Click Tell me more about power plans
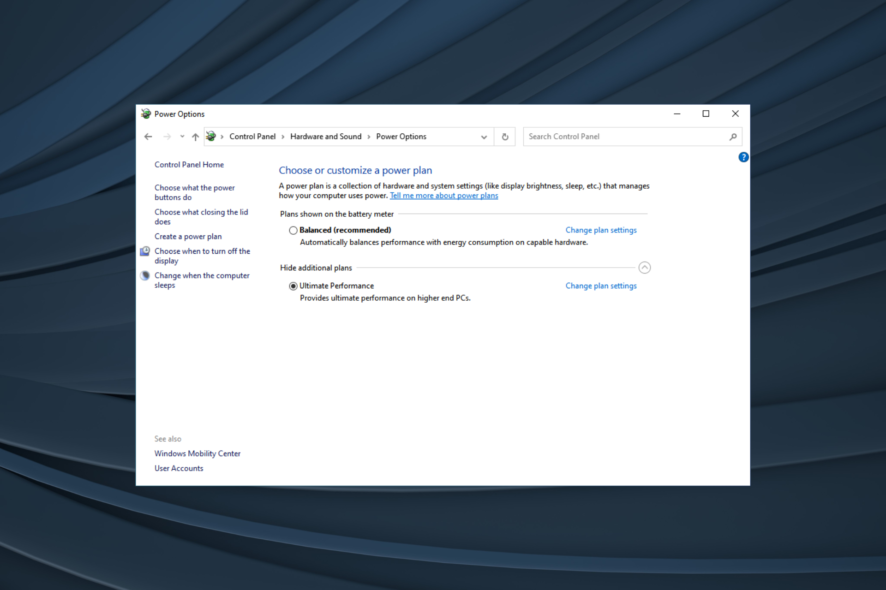The width and height of the screenshot is (886, 590). tap(444, 196)
